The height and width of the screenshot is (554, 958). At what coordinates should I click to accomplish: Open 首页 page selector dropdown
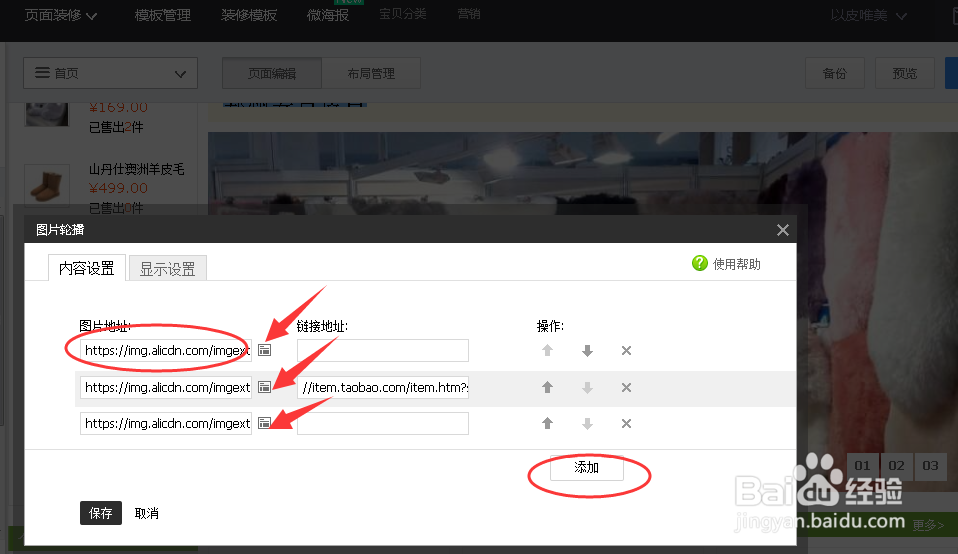(111, 73)
